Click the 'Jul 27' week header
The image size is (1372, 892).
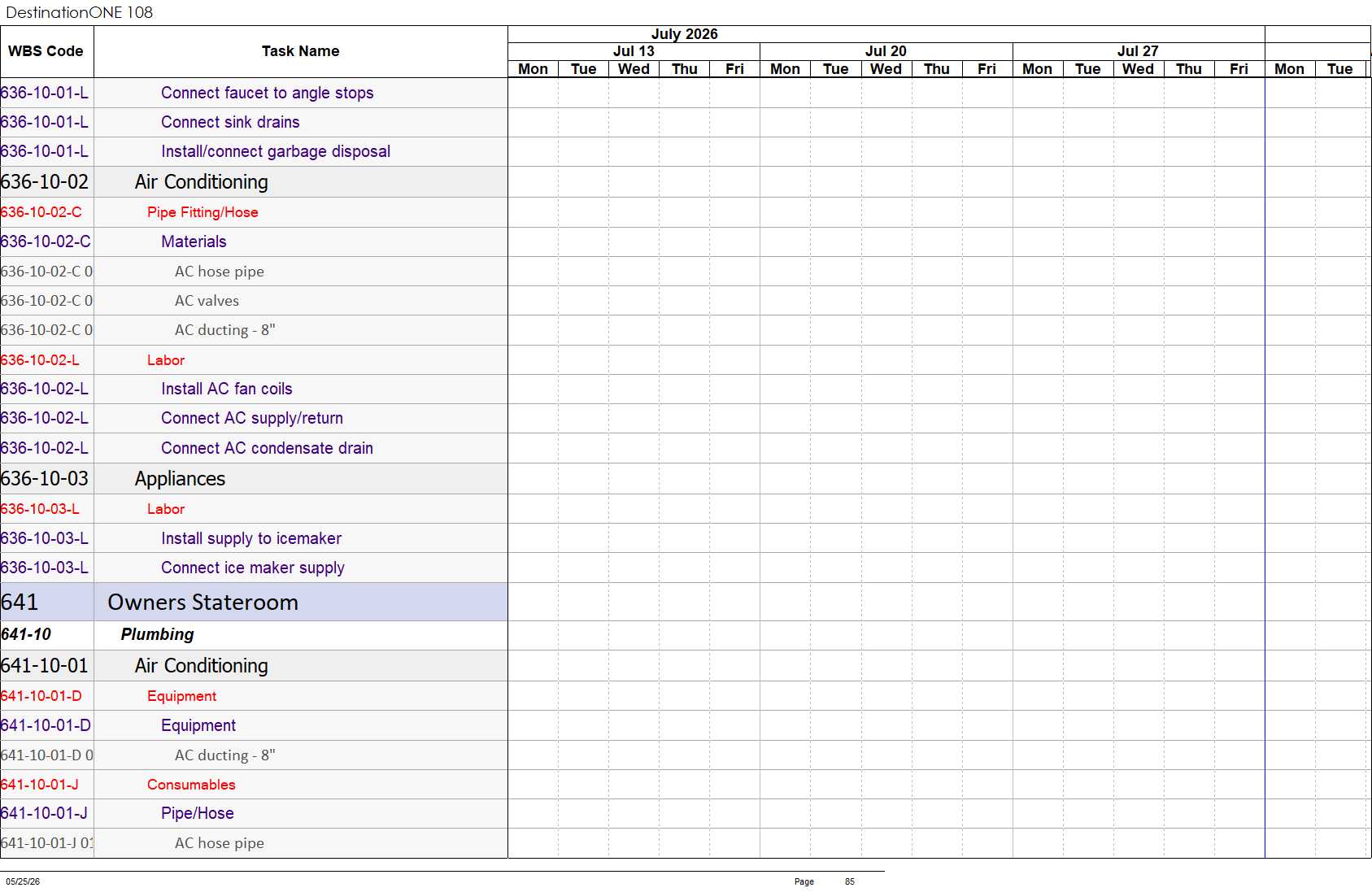click(1138, 51)
